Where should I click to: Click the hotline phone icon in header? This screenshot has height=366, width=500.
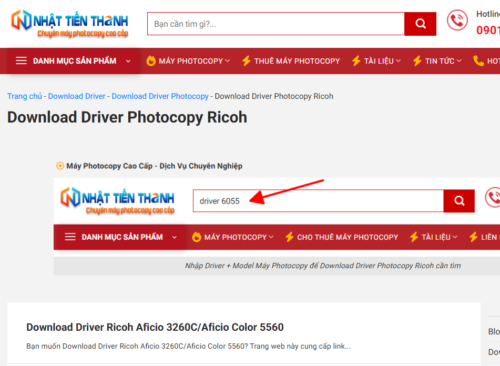point(457,20)
